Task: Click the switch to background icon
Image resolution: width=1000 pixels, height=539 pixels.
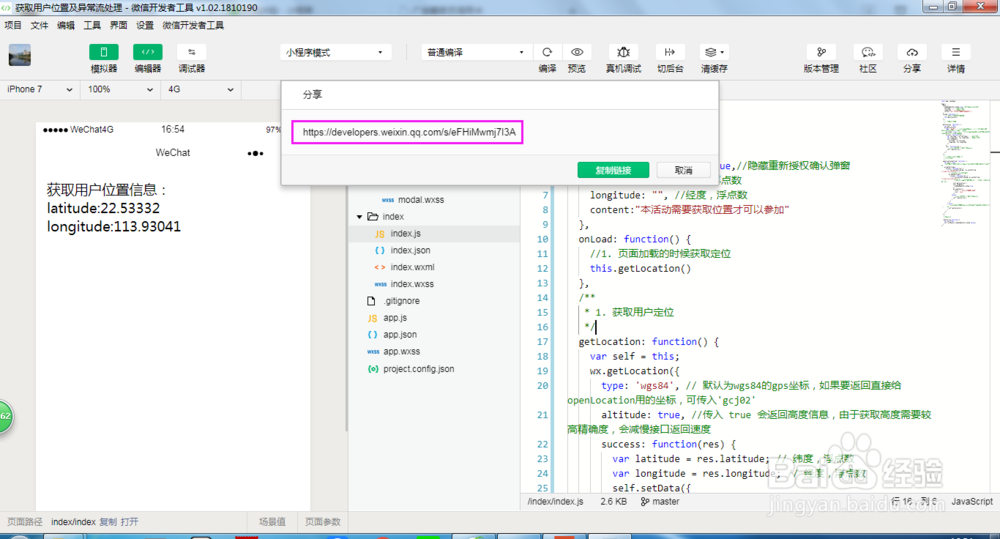Action: click(x=670, y=52)
